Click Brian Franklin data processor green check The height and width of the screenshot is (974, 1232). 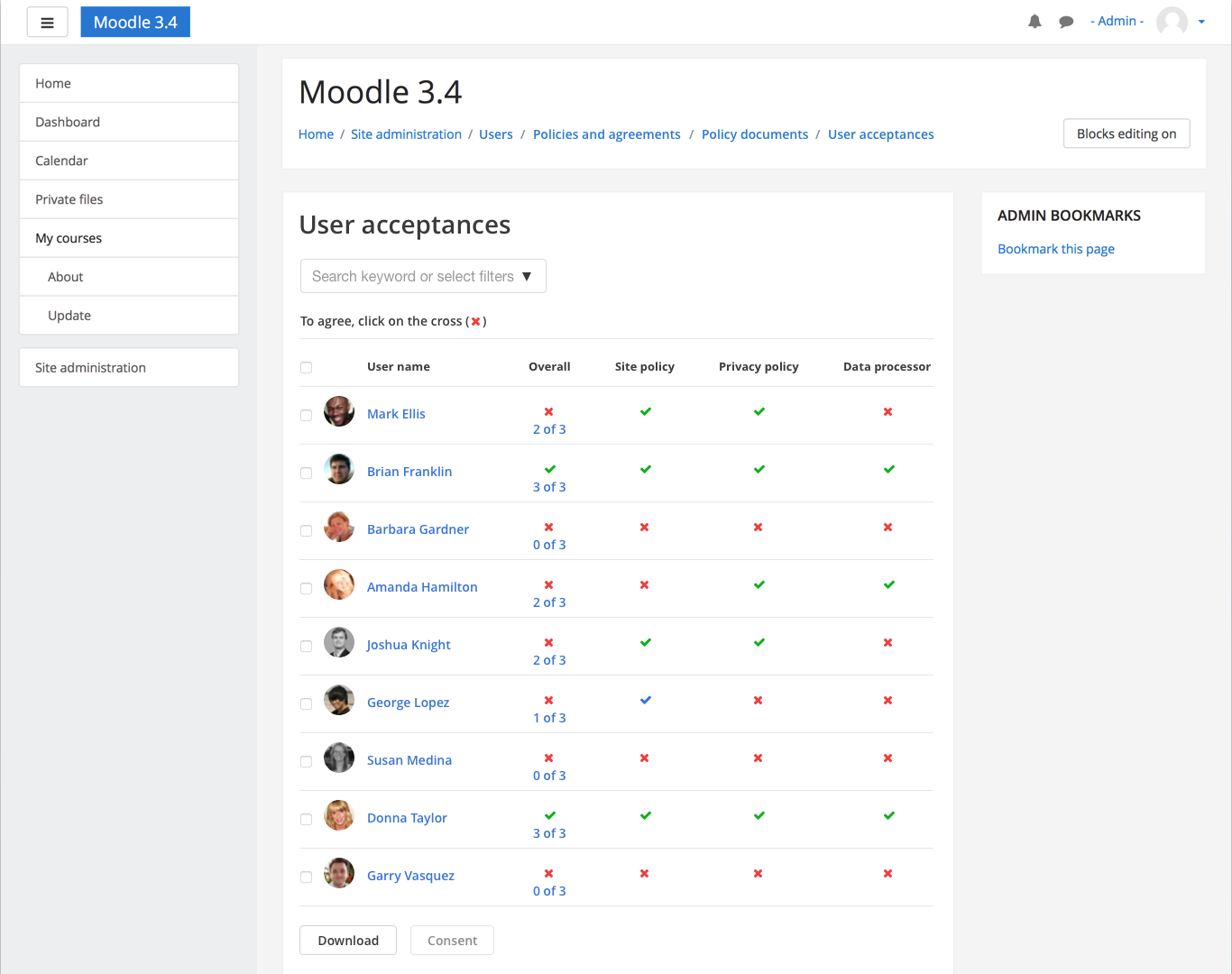coord(889,470)
